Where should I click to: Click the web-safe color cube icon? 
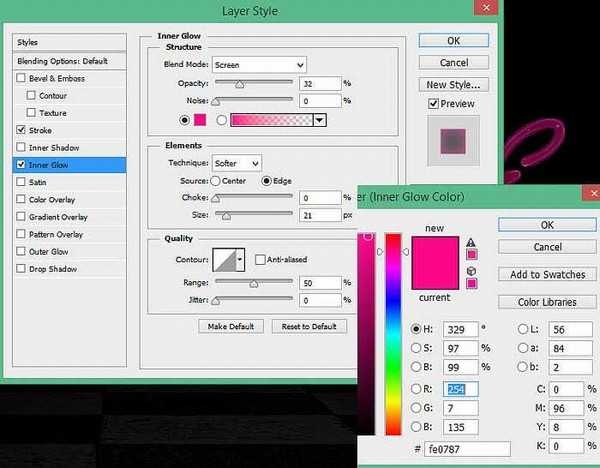472,270
